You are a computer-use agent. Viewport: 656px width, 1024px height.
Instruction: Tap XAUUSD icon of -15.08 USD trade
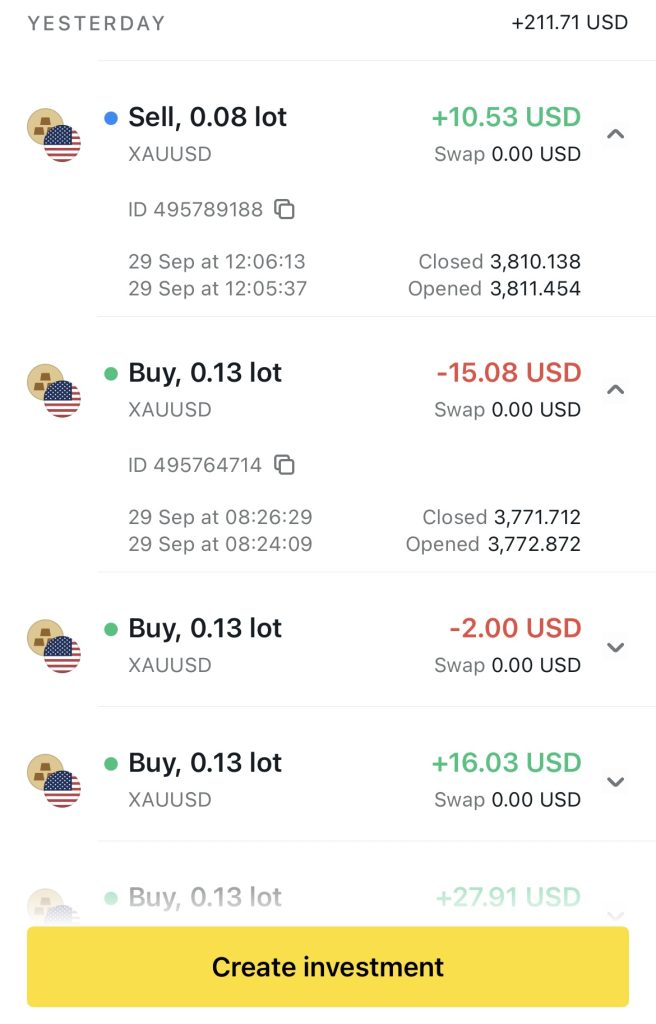53,390
